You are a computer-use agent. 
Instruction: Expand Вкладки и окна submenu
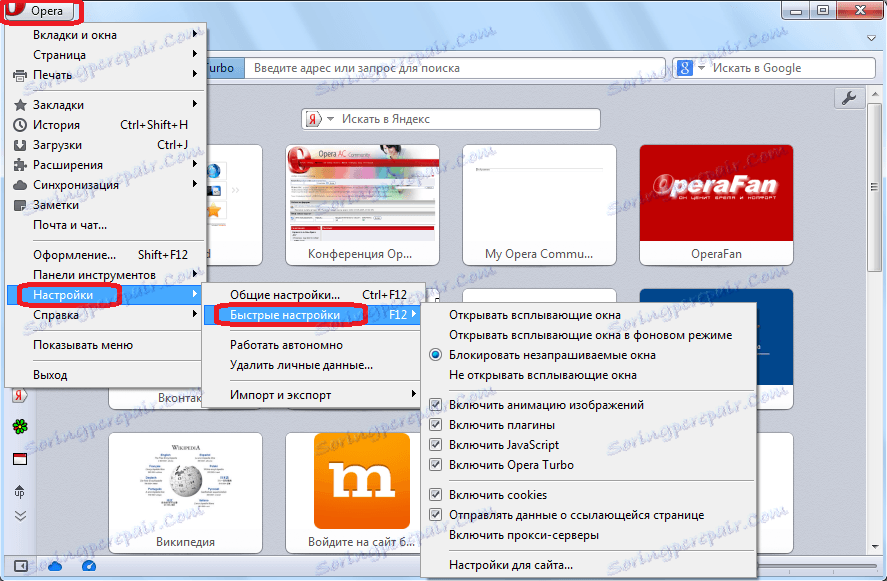(105, 35)
